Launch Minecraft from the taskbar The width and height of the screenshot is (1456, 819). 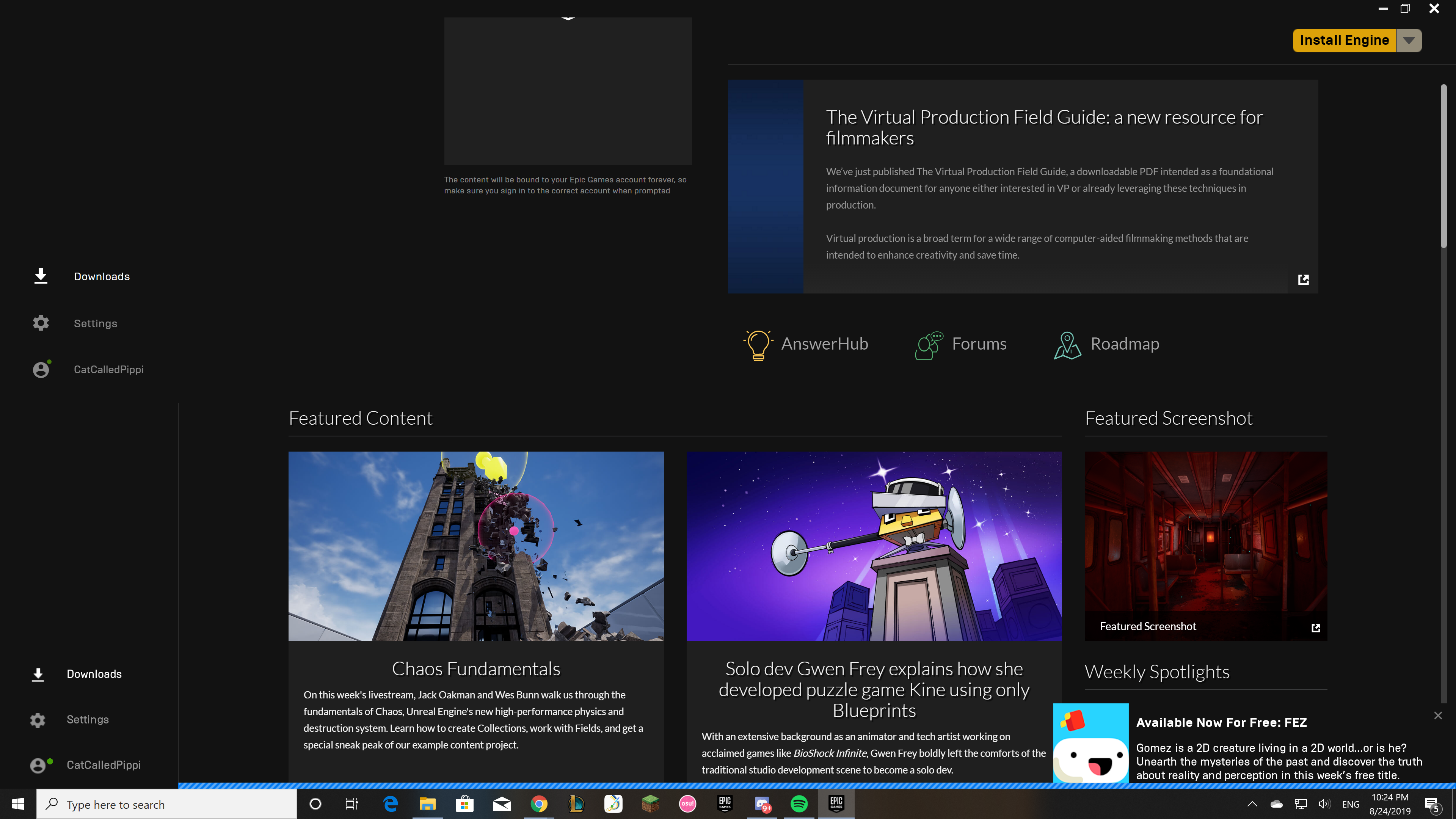click(x=651, y=804)
